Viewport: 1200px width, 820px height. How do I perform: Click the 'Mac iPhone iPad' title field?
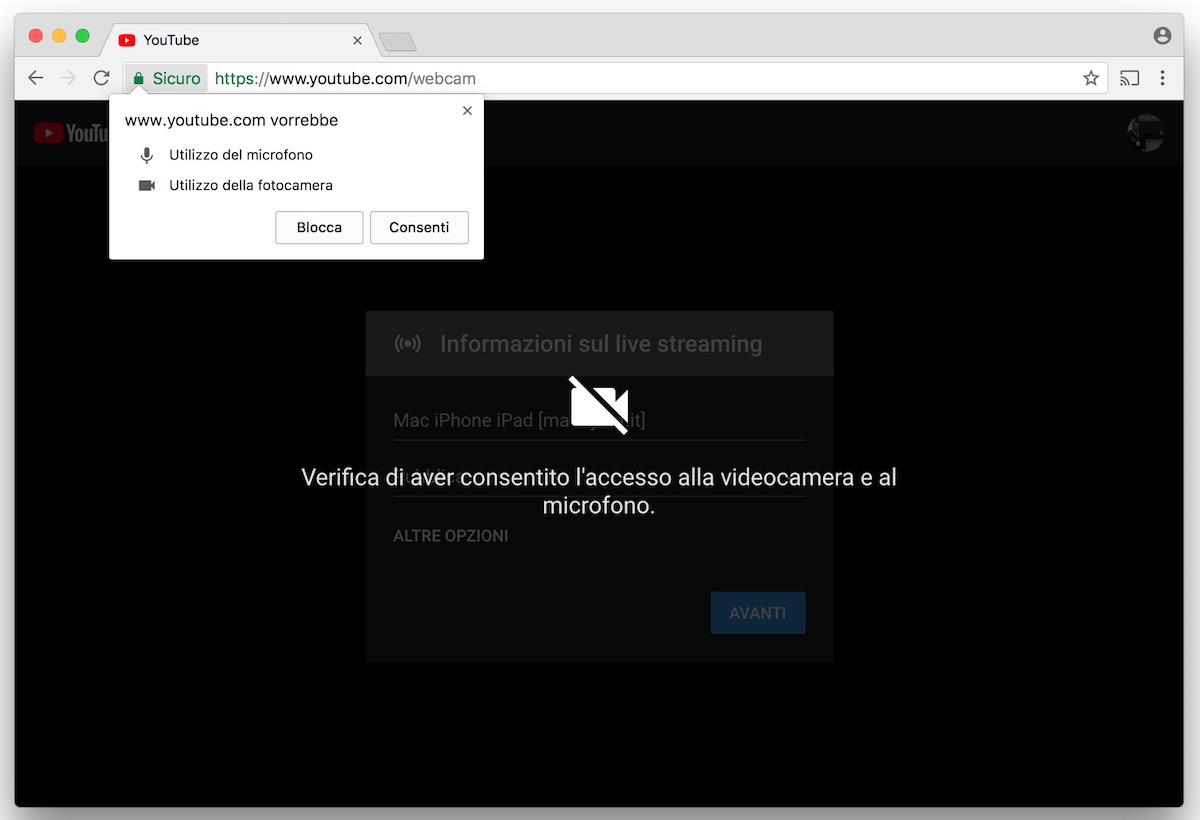(x=599, y=420)
